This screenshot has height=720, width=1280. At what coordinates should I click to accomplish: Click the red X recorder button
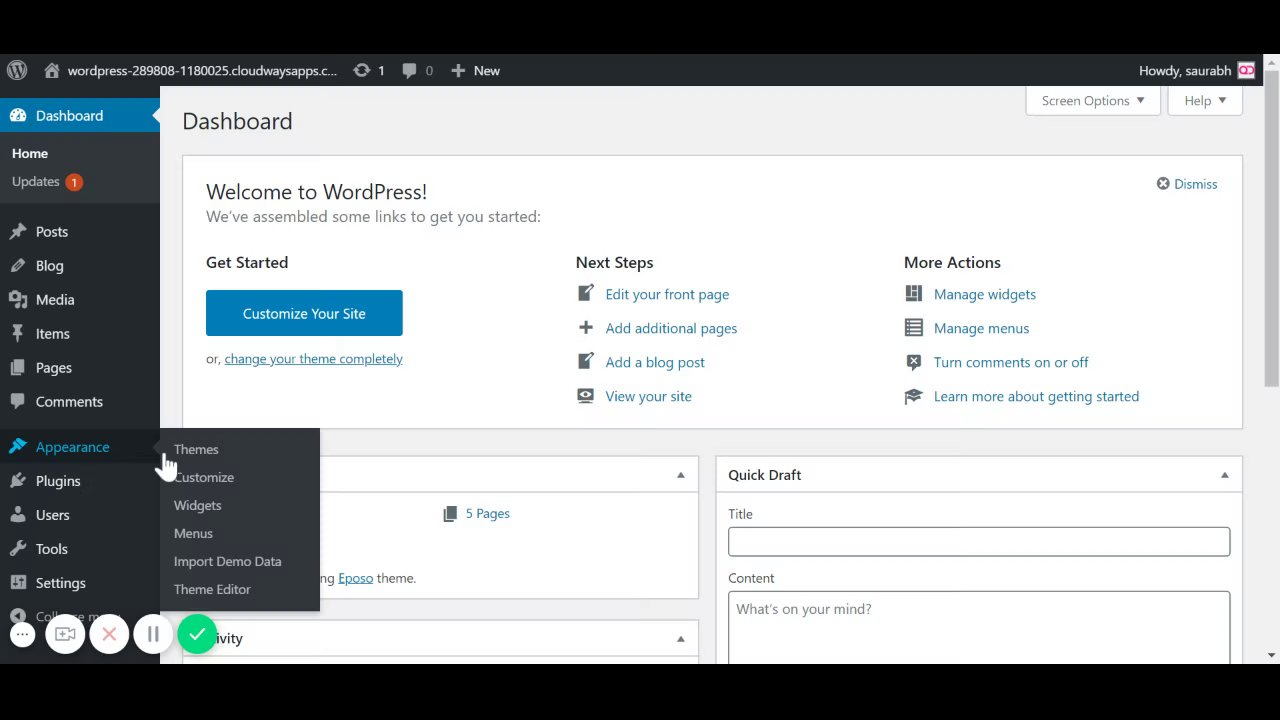coord(109,634)
